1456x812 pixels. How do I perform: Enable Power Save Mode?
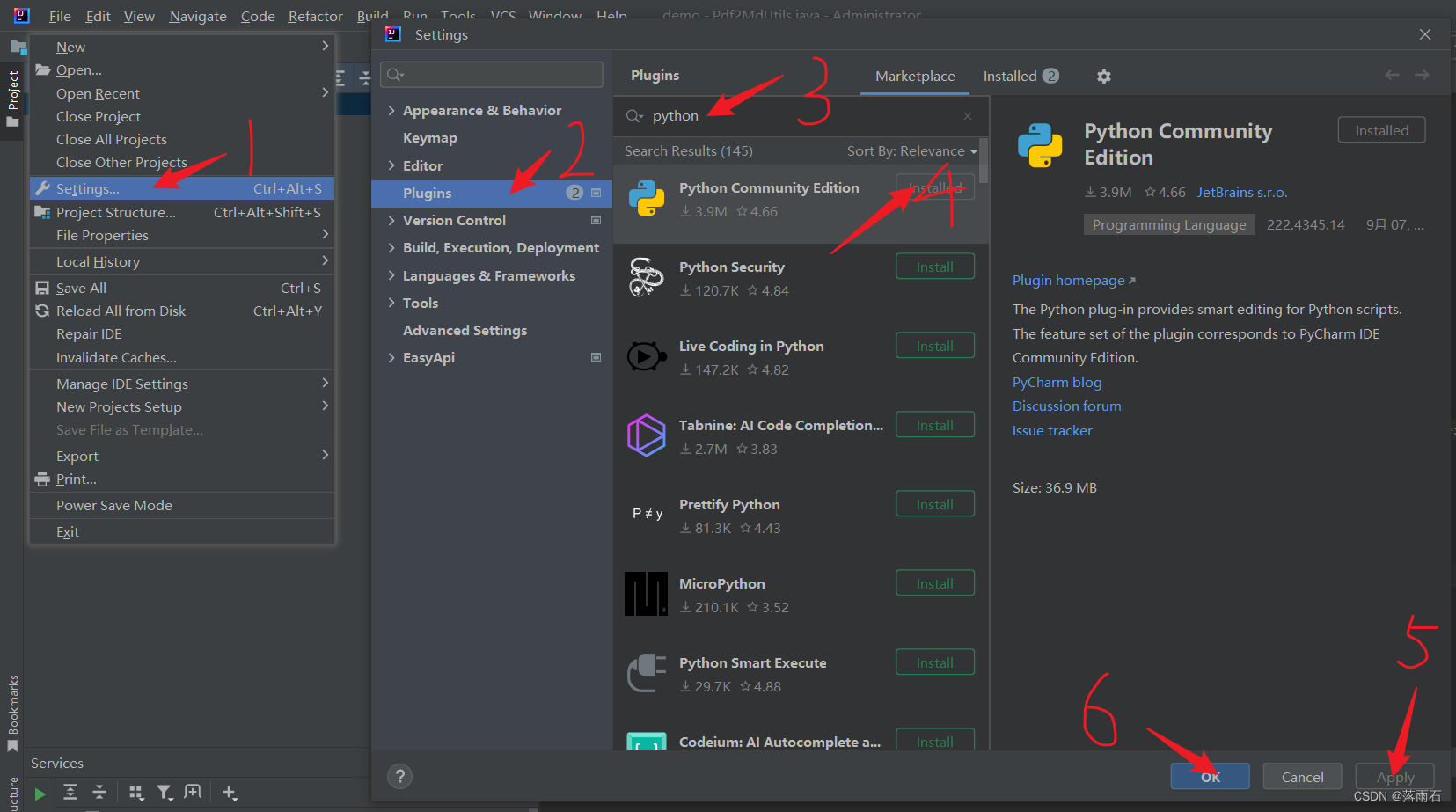click(x=115, y=505)
